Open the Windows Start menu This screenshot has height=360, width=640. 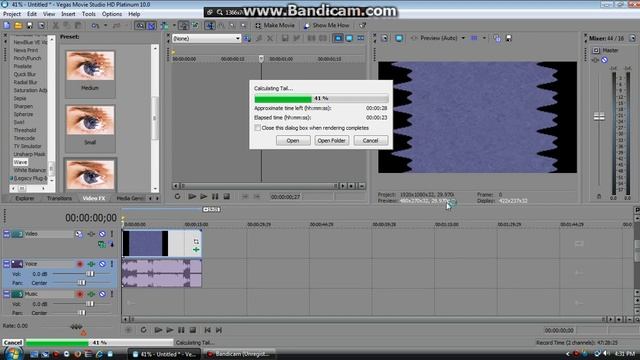coord(13,353)
